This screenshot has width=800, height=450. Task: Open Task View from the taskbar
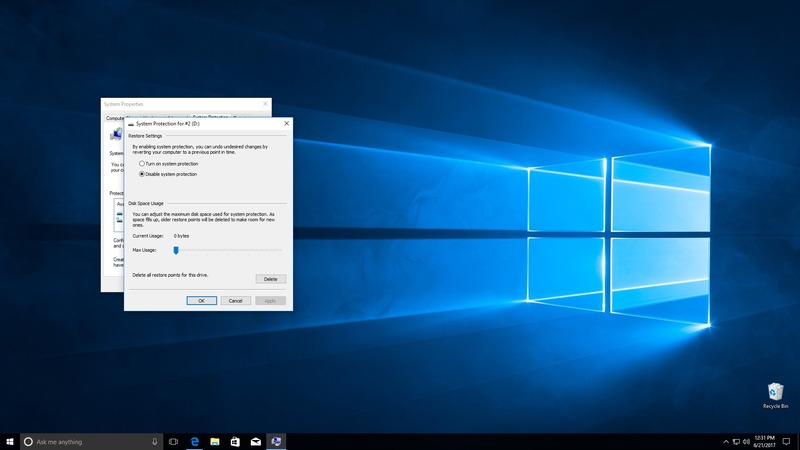(x=173, y=441)
